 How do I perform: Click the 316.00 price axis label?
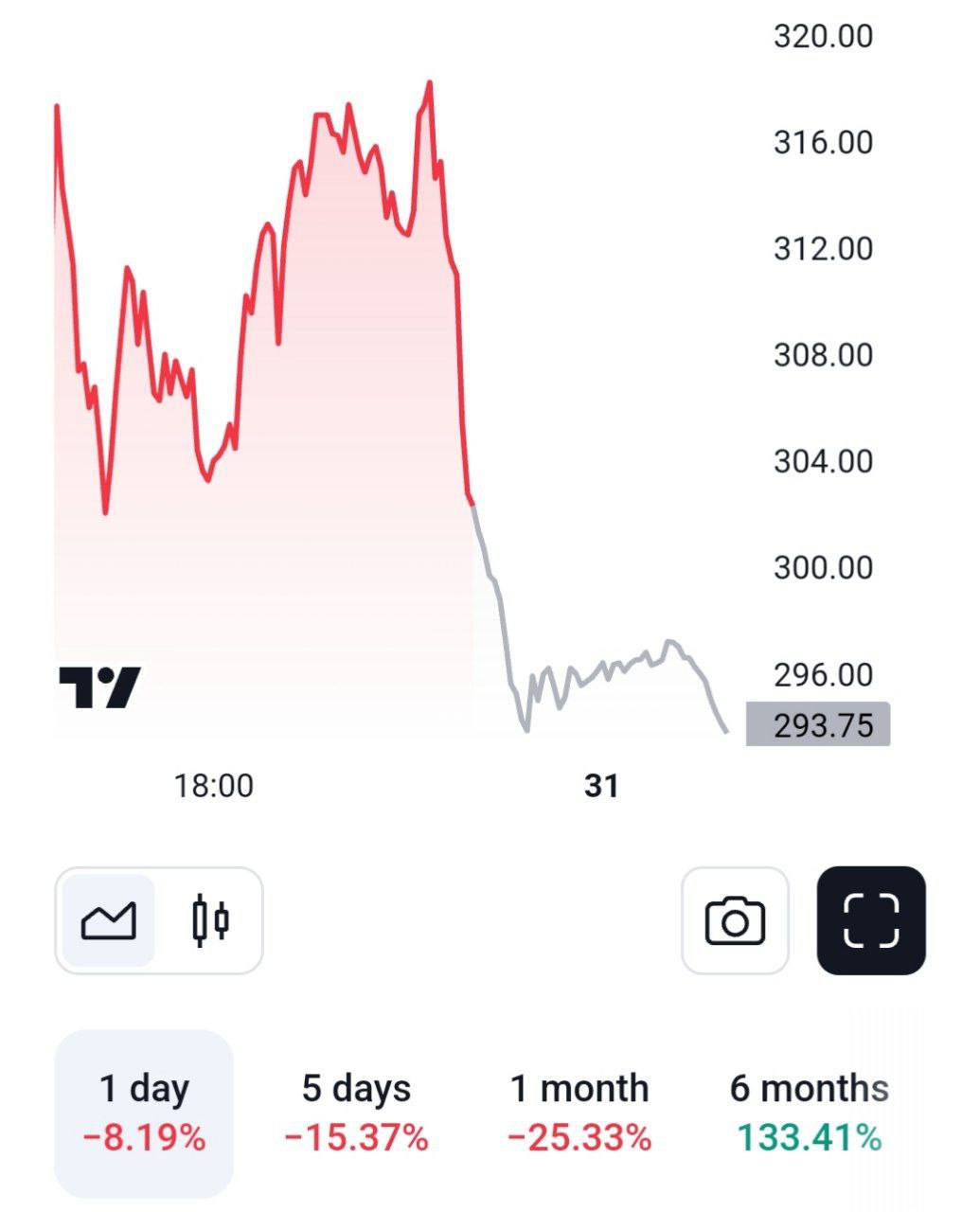[x=823, y=143]
